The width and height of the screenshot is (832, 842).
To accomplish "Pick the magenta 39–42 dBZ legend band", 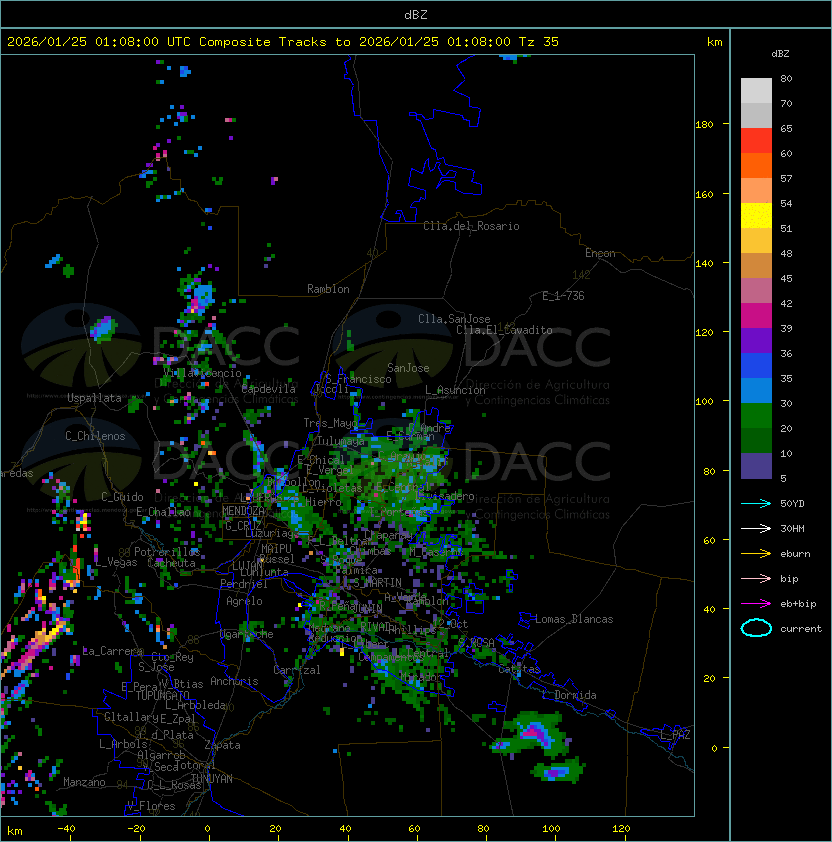I will click(x=756, y=316).
